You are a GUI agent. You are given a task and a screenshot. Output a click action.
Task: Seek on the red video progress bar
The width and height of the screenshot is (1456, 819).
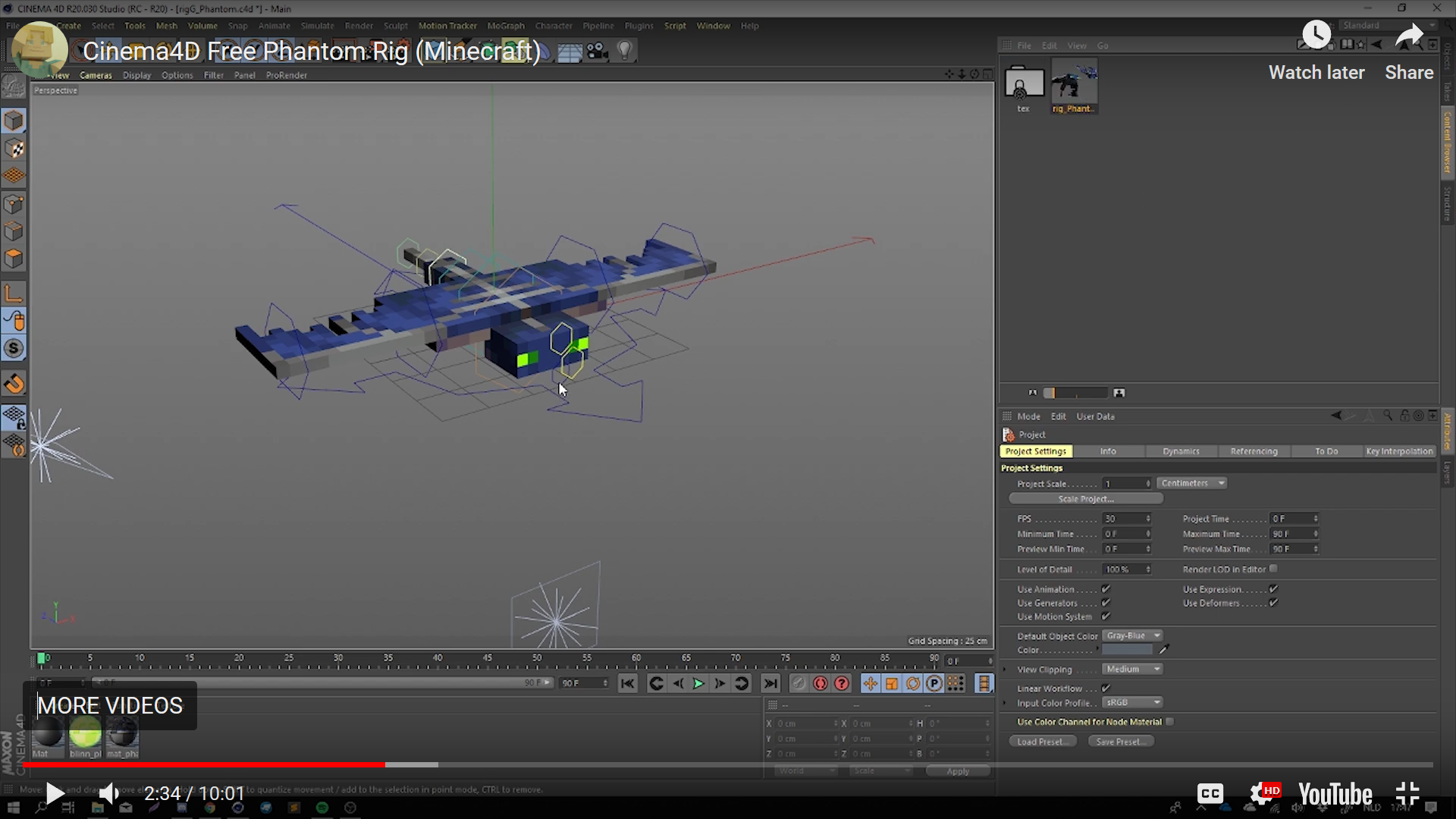[203, 764]
